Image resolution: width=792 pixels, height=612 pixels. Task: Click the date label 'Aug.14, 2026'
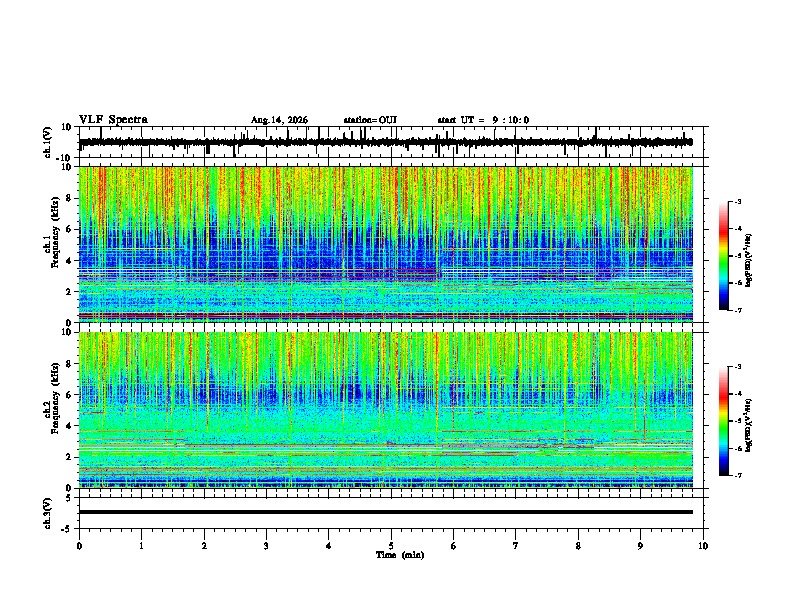pos(279,120)
